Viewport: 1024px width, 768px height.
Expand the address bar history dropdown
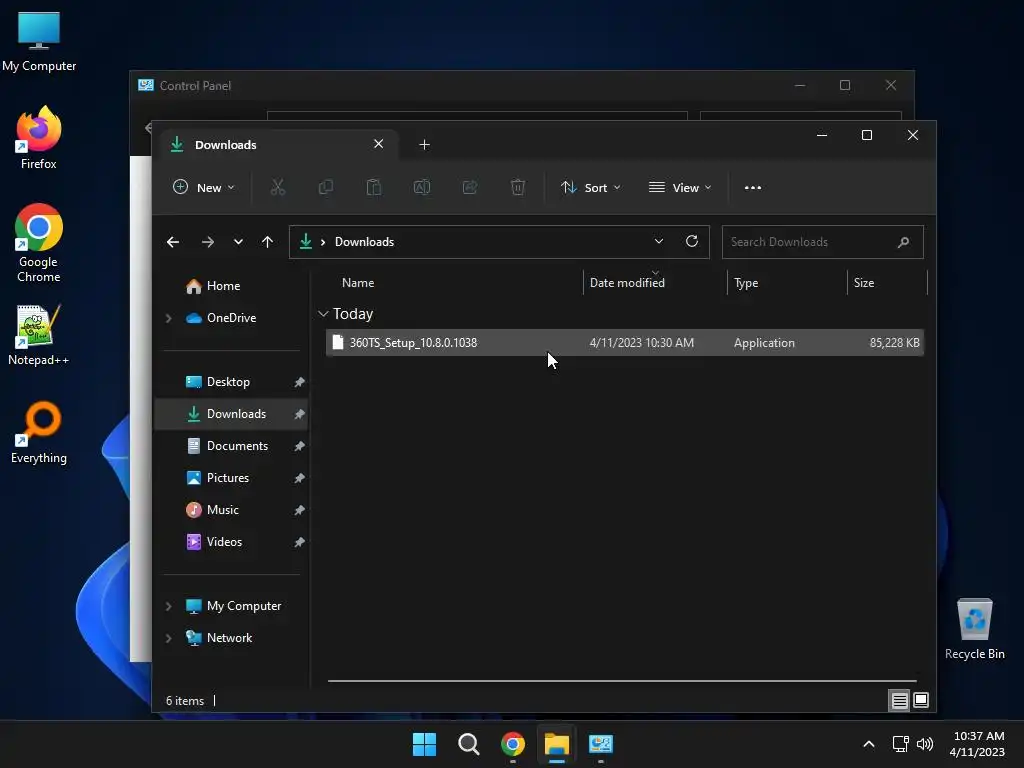point(659,241)
